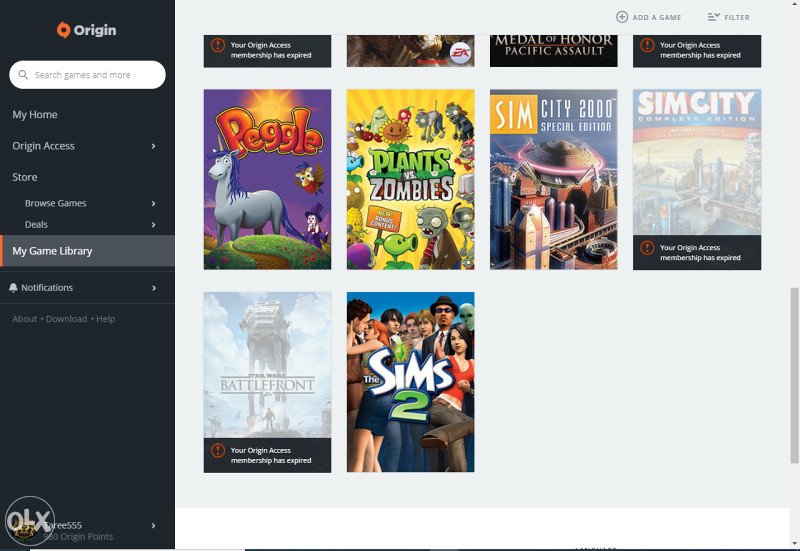This screenshot has height=551, width=800.
Task: Click the ADD A GAME label
Action: click(x=657, y=17)
